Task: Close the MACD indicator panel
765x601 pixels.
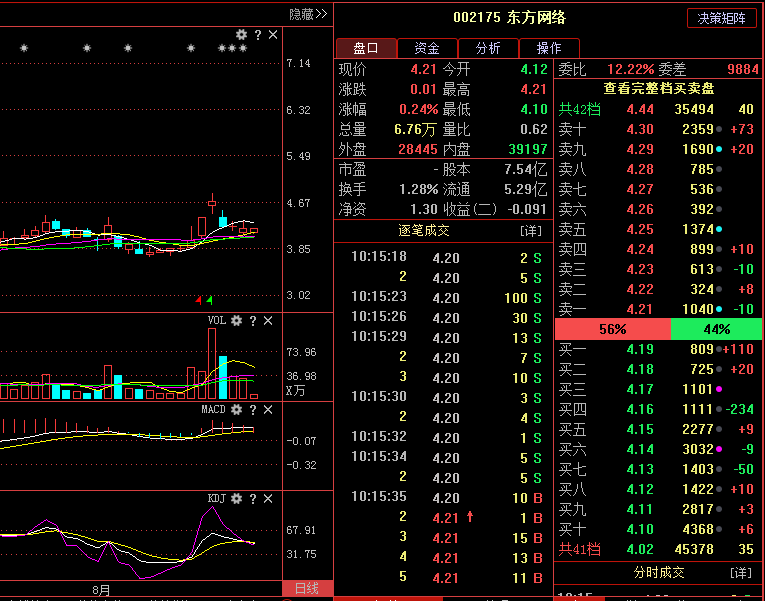Action: pyautogui.click(x=268, y=409)
